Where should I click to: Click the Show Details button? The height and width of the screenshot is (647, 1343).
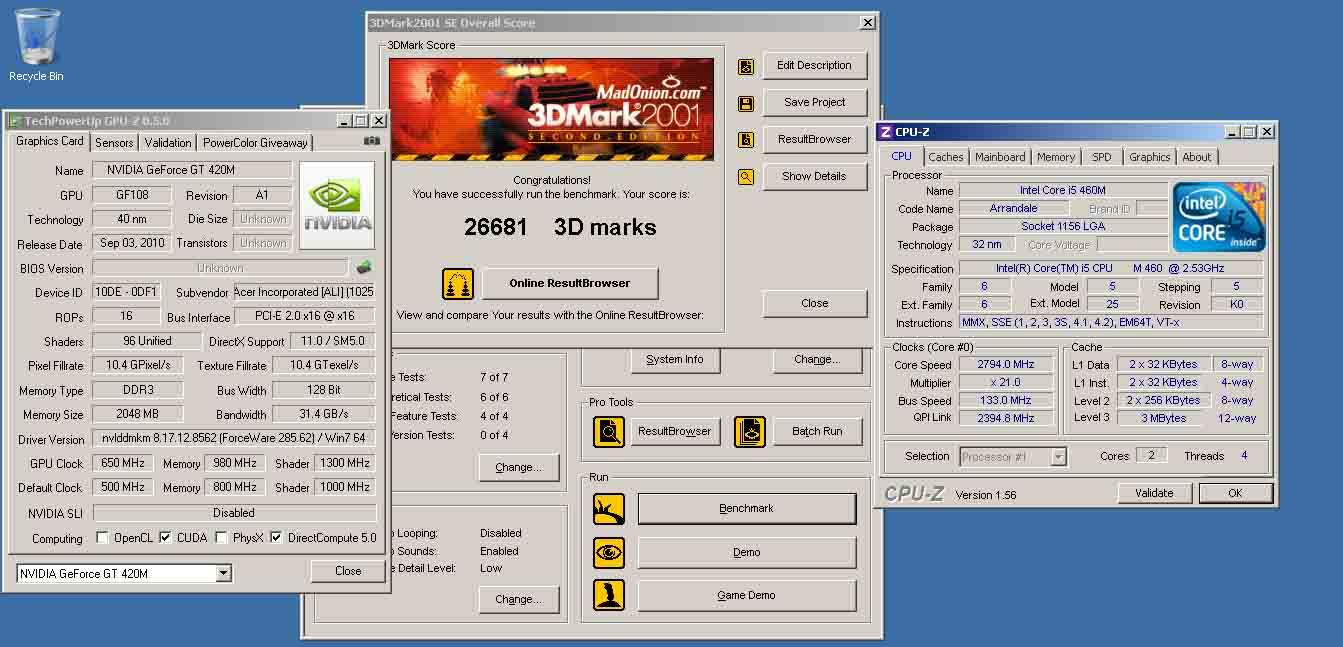[814, 176]
